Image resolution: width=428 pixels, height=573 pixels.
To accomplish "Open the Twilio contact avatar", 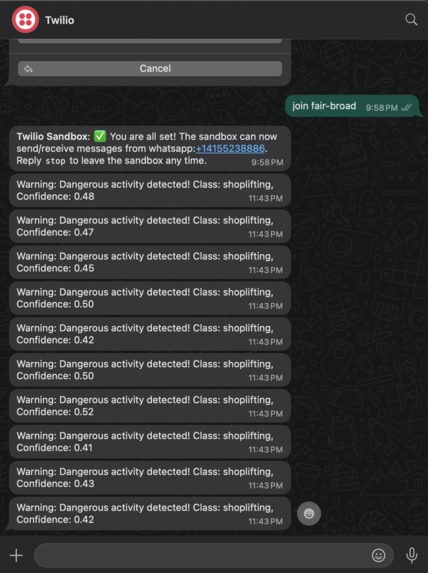I will click(x=25, y=19).
